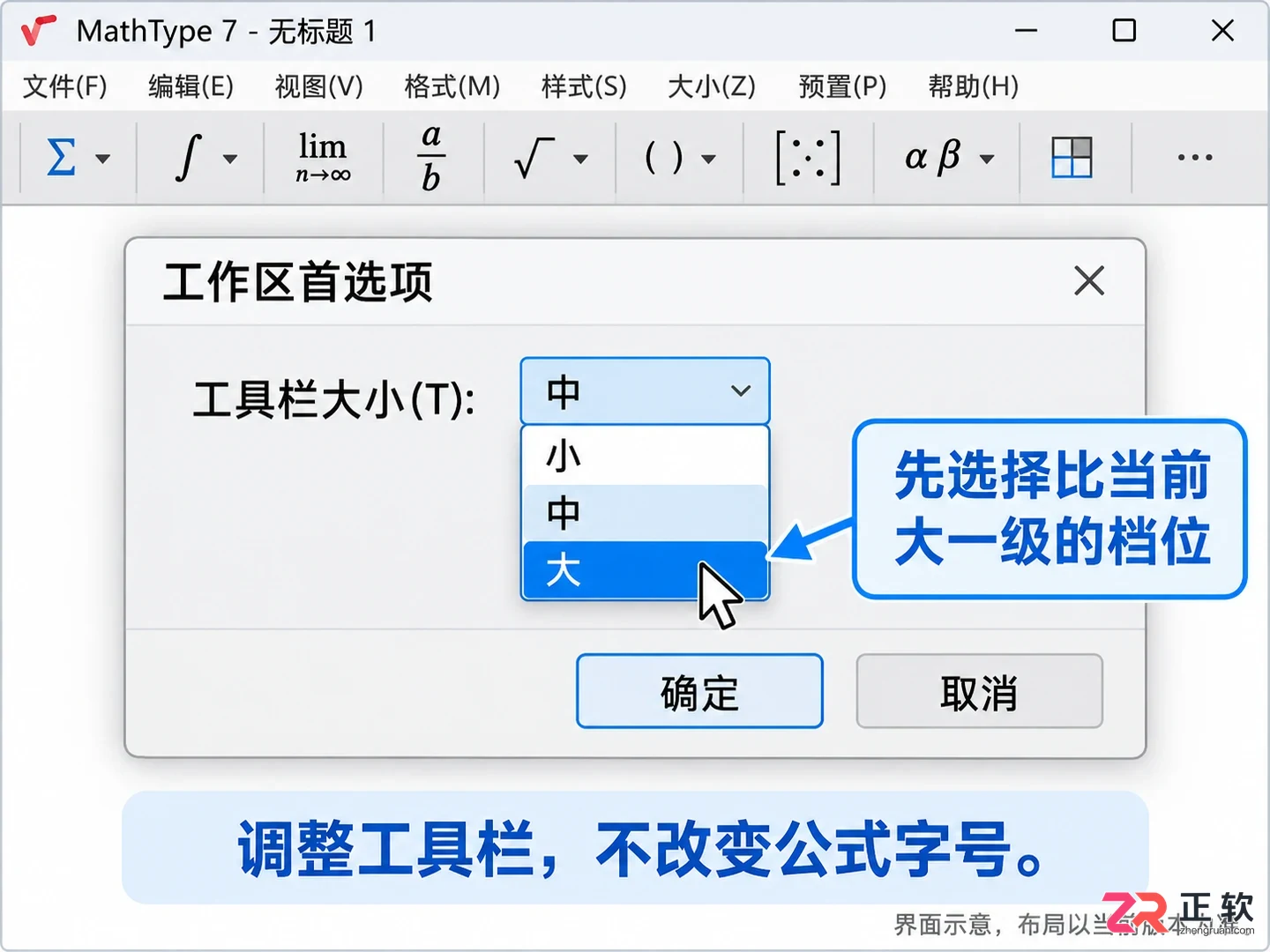Expand the parentheses palette arrow
This screenshot has width=1270, height=952.
click(x=708, y=160)
